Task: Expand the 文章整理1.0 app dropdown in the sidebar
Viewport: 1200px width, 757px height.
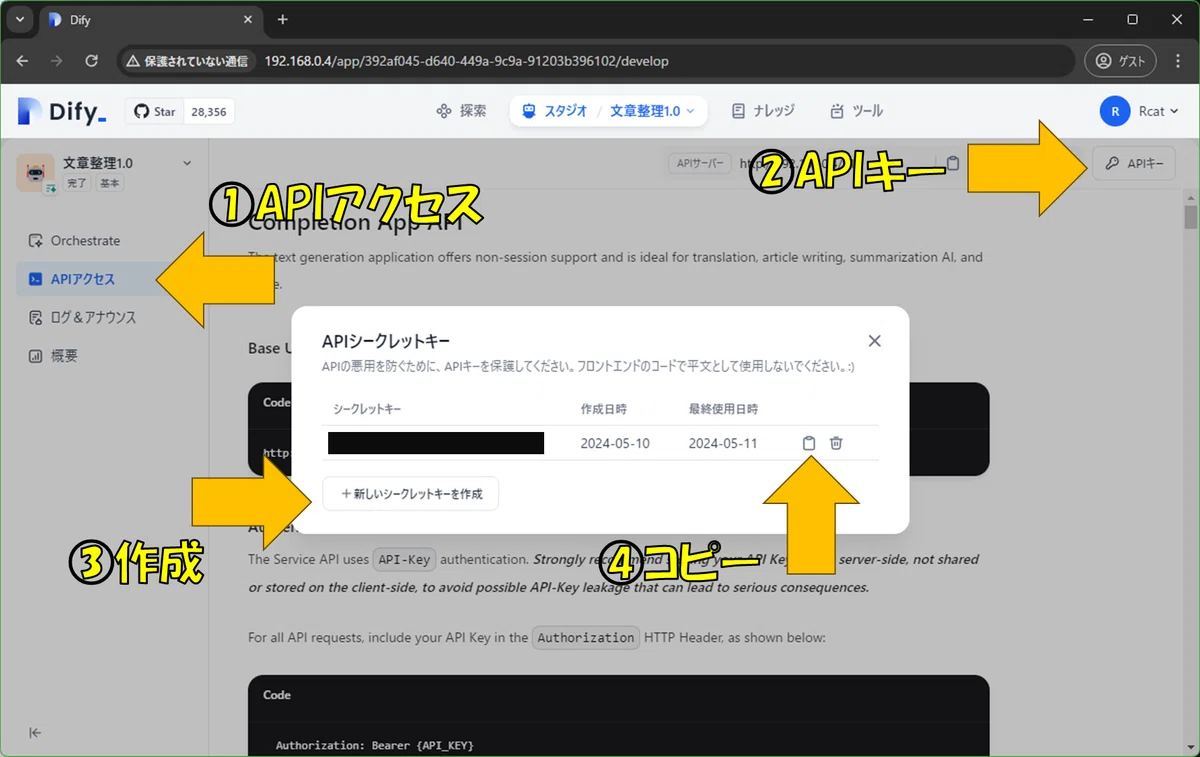Action: click(x=186, y=163)
